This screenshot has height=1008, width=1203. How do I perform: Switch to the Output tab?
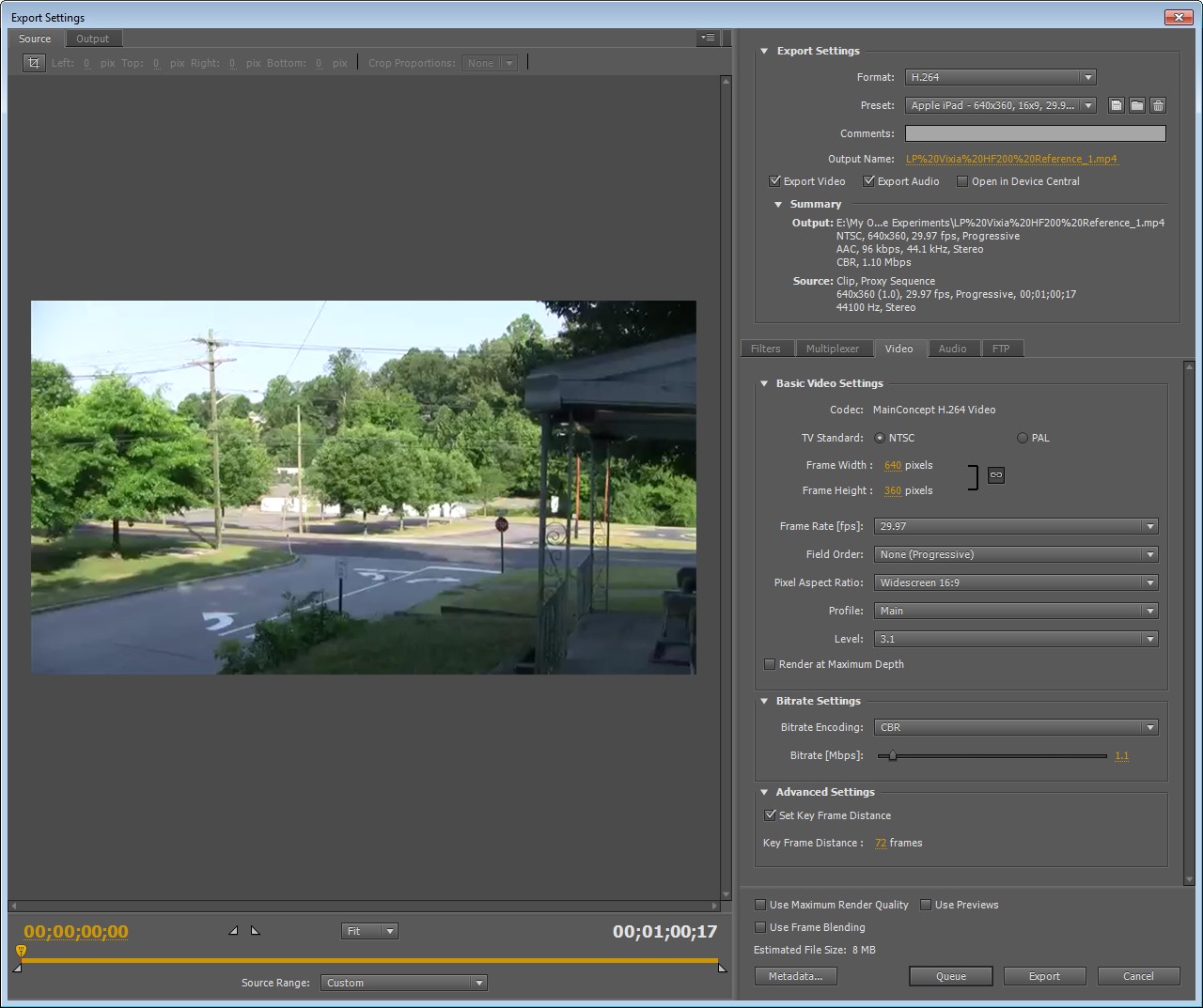tap(92, 39)
